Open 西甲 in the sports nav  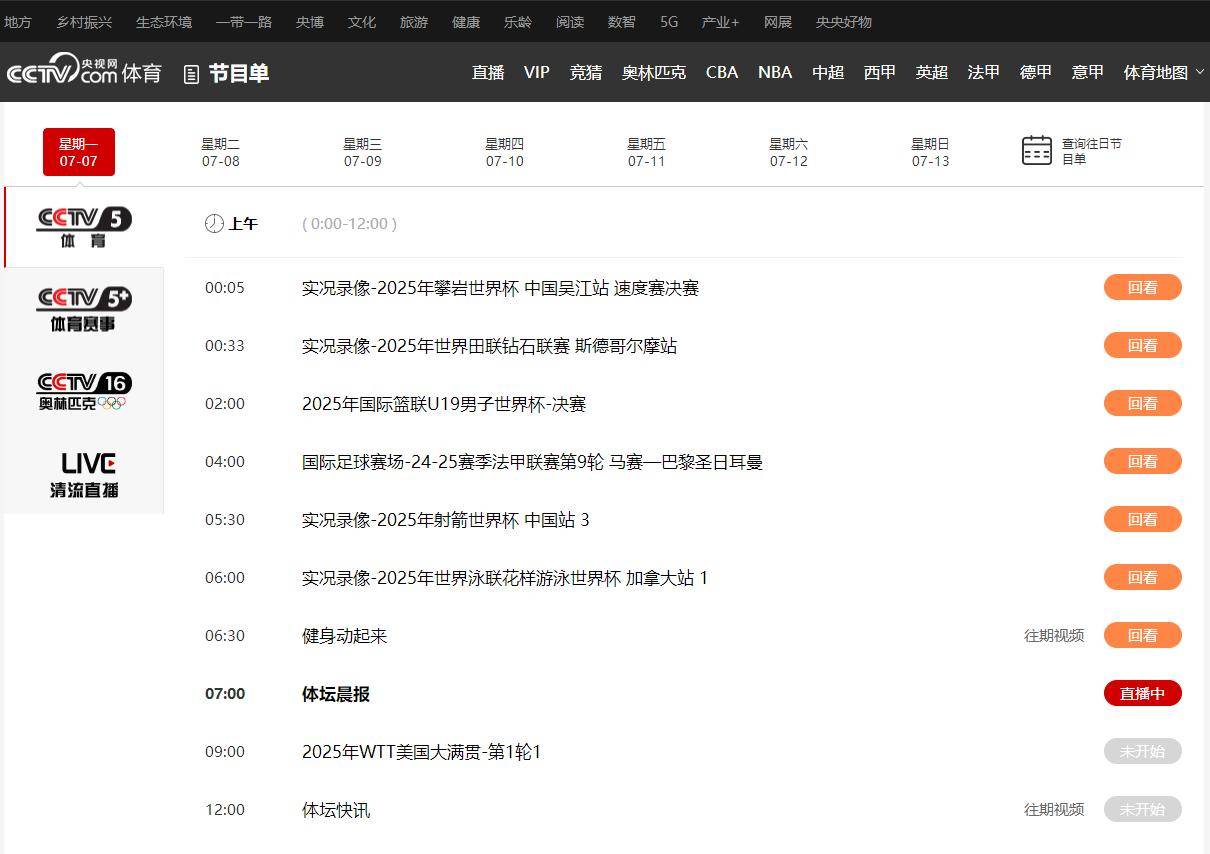click(880, 72)
